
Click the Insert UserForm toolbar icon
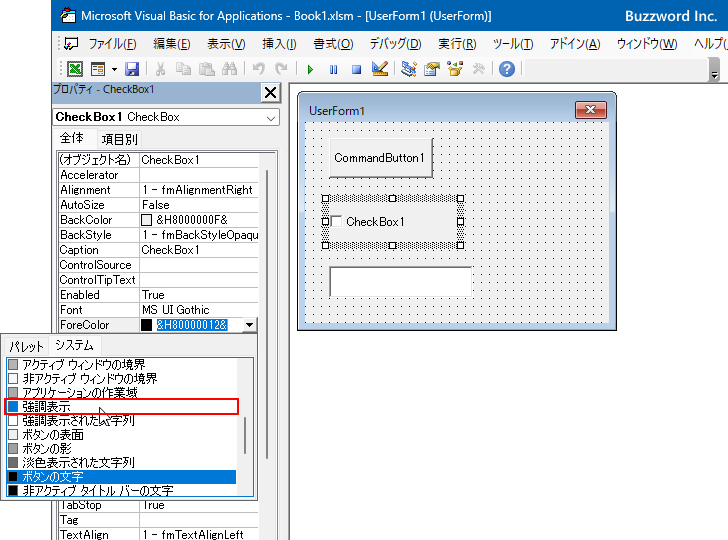point(98,69)
